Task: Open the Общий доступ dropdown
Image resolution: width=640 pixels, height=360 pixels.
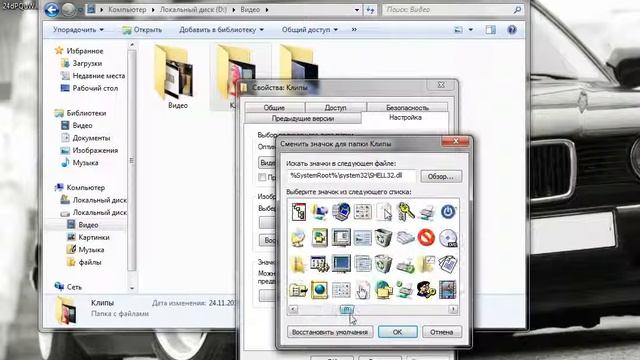Action: [x=309, y=29]
